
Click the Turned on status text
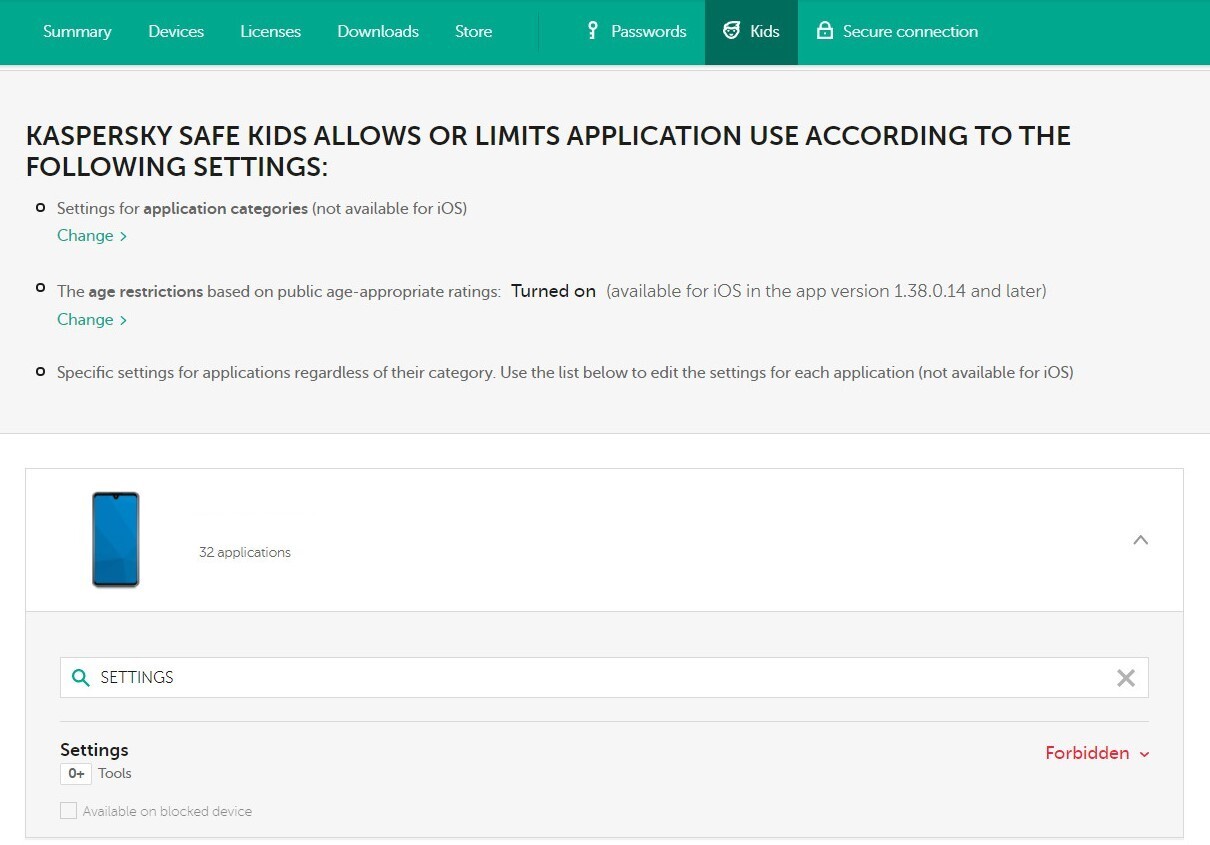[x=553, y=292]
